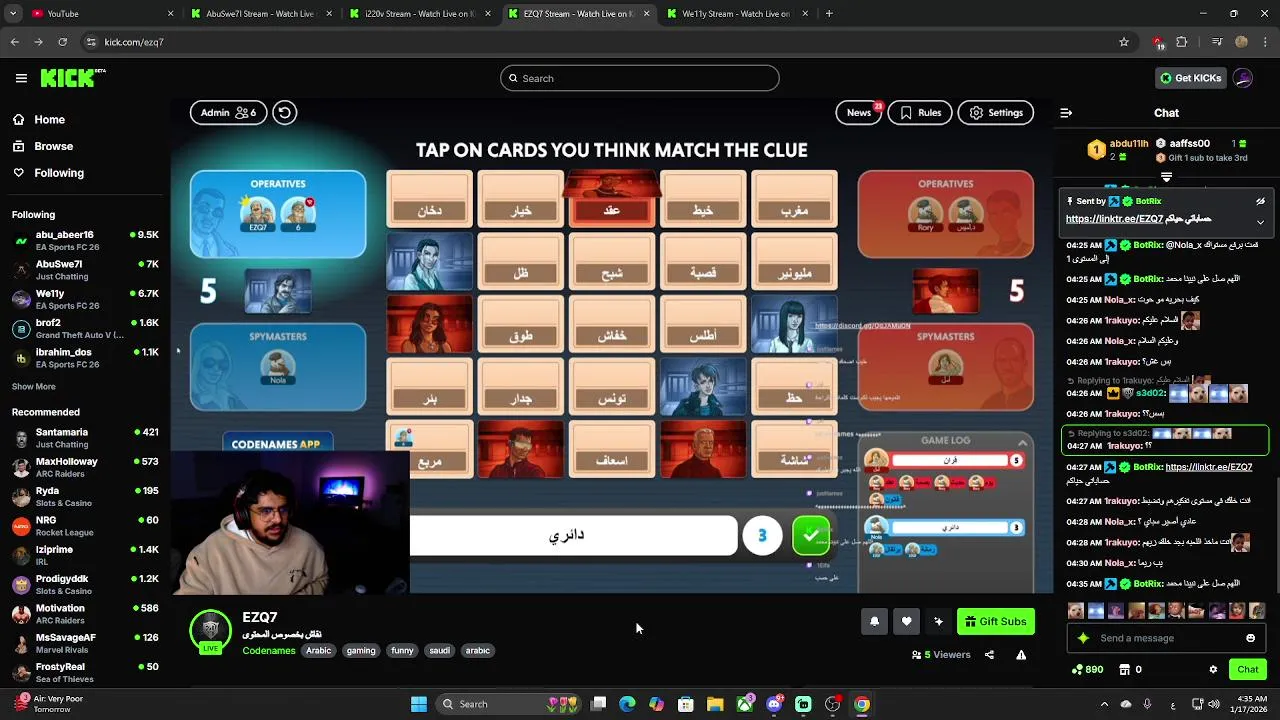This screenshot has height=720, width=1280.
Task: Open the user profile avatar menu
Action: click(1243, 78)
